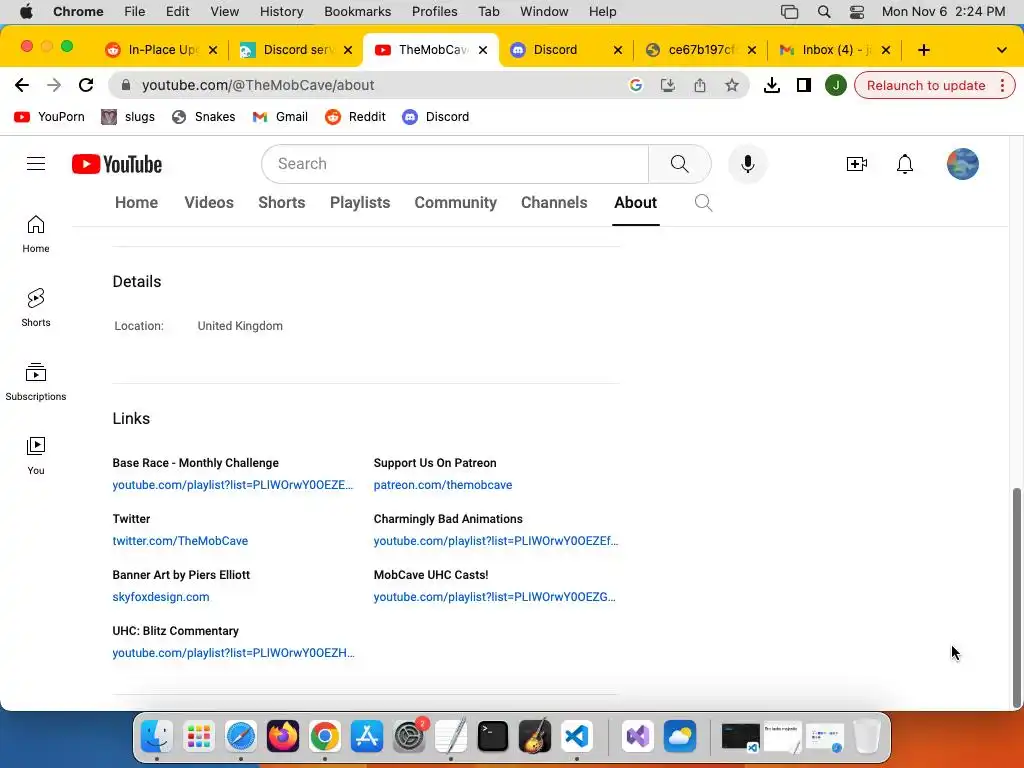This screenshot has height=768, width=1024.
Task: Go to Home in left sidebar
Action: [x=36, y=234]
